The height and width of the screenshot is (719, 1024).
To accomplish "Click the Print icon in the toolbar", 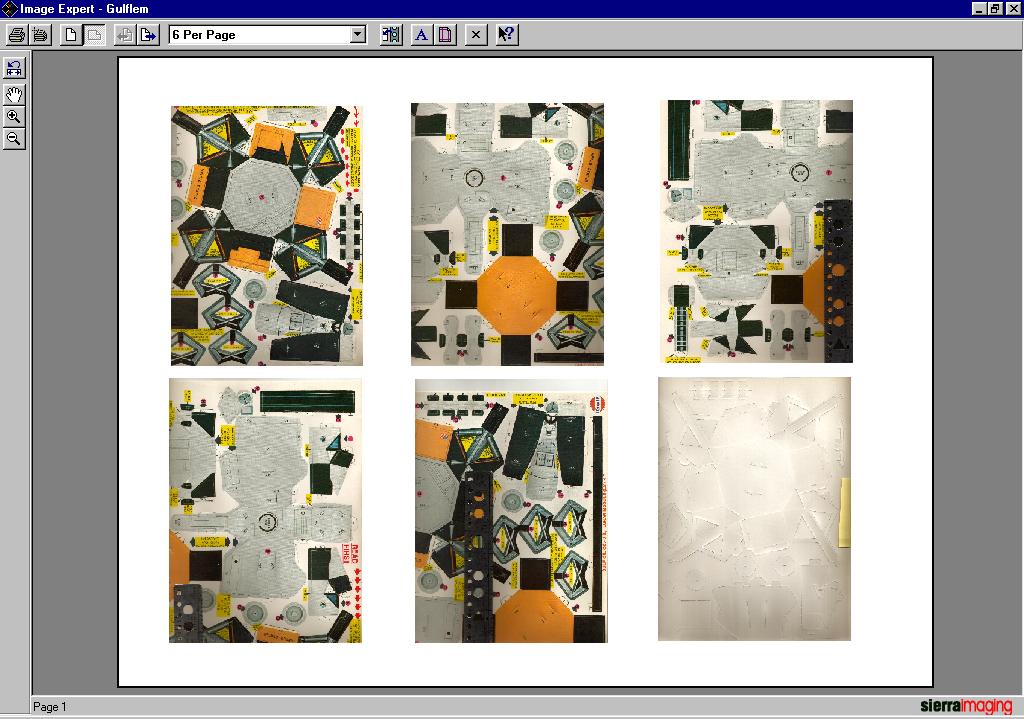I will point(17,35).
